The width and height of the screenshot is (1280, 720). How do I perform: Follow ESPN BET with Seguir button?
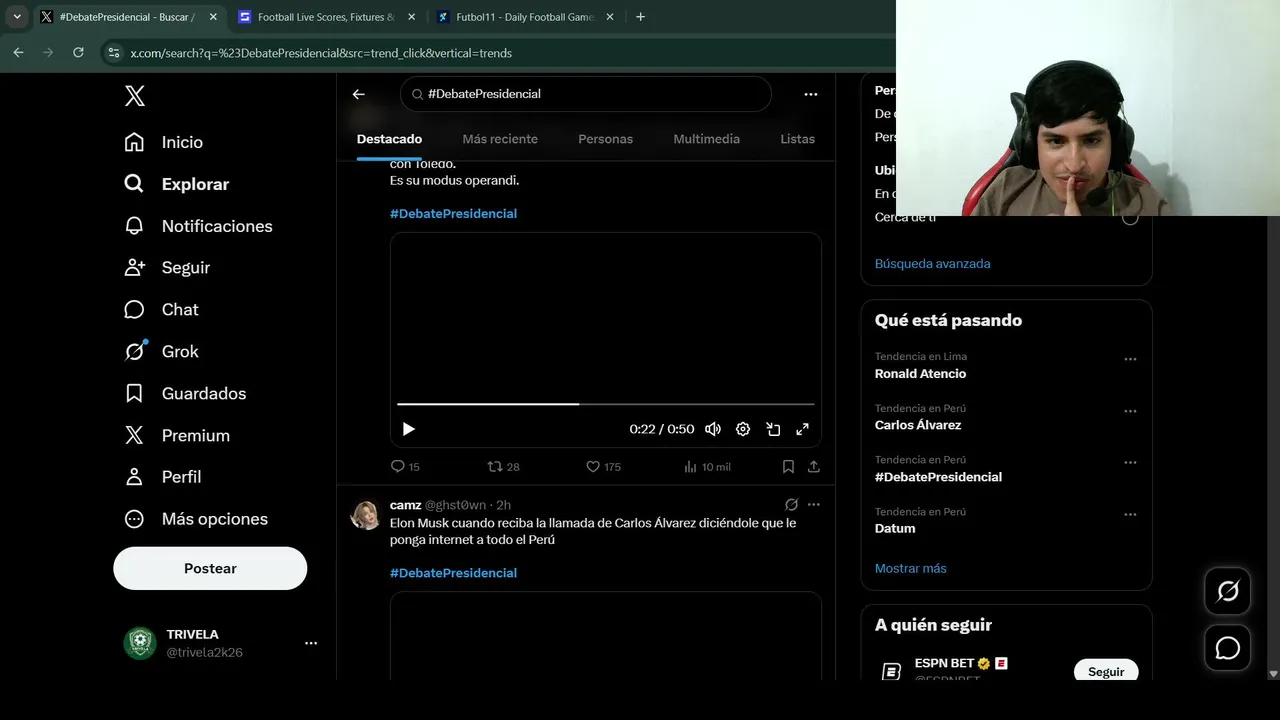[x=1106, y=671]
